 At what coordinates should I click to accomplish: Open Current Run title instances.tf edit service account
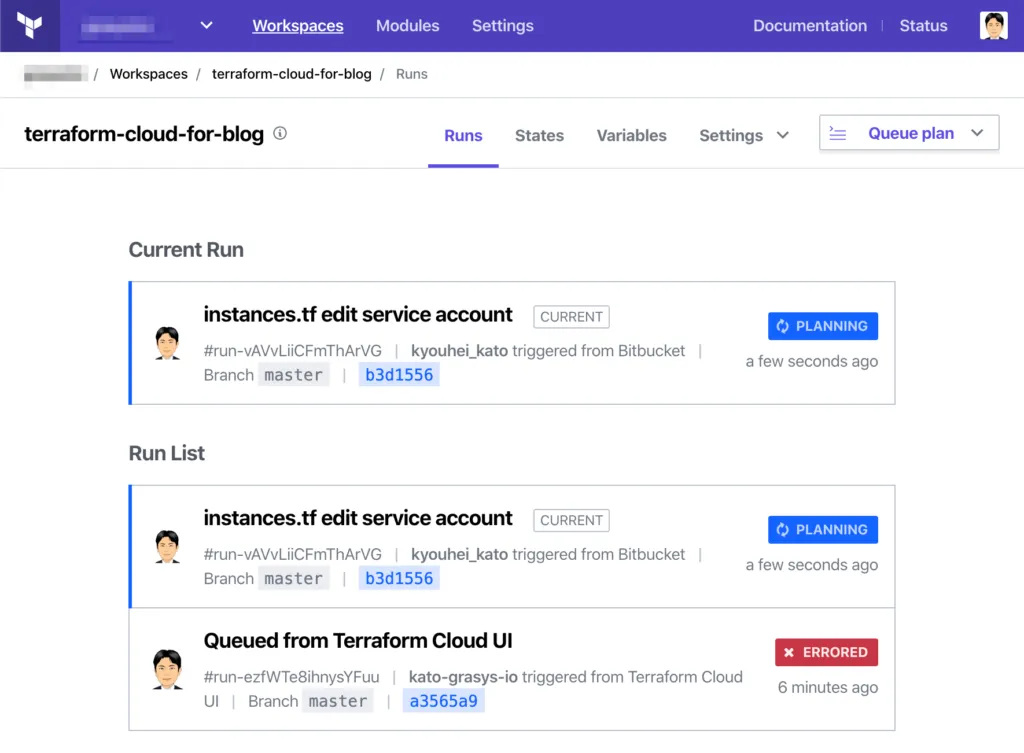pos(358,314)
